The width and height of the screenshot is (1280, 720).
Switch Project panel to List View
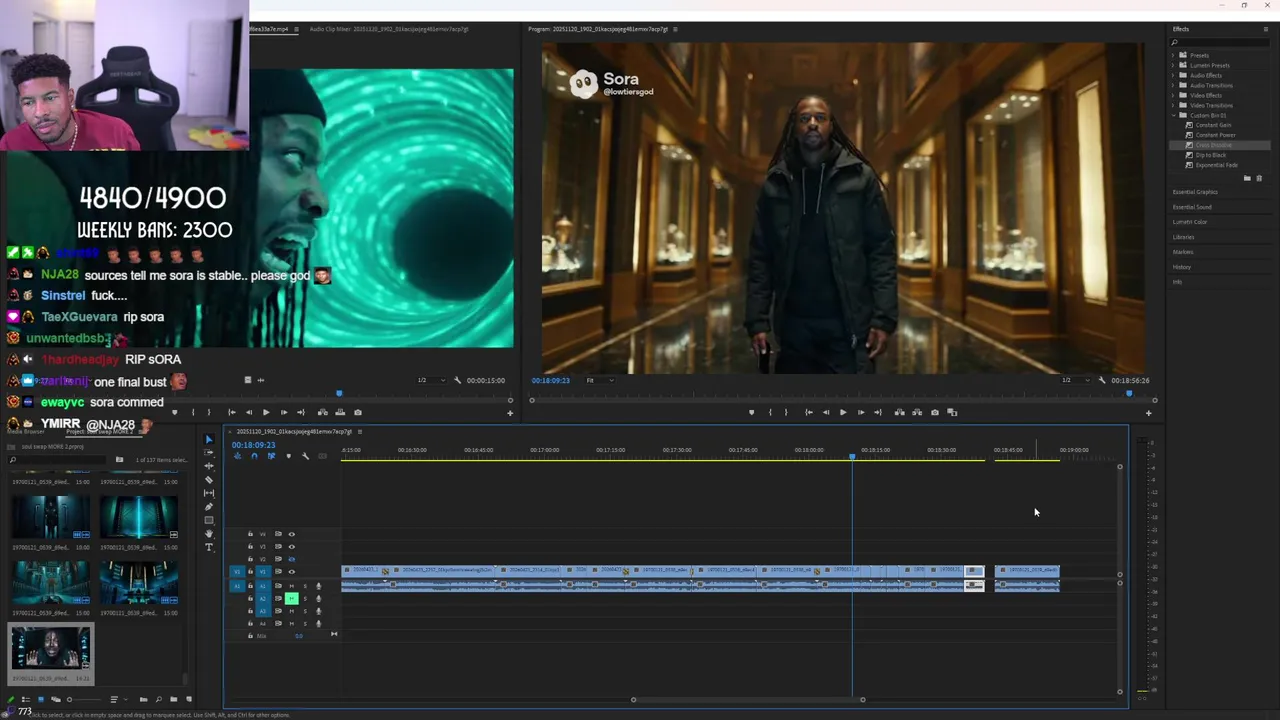point(25,699)
